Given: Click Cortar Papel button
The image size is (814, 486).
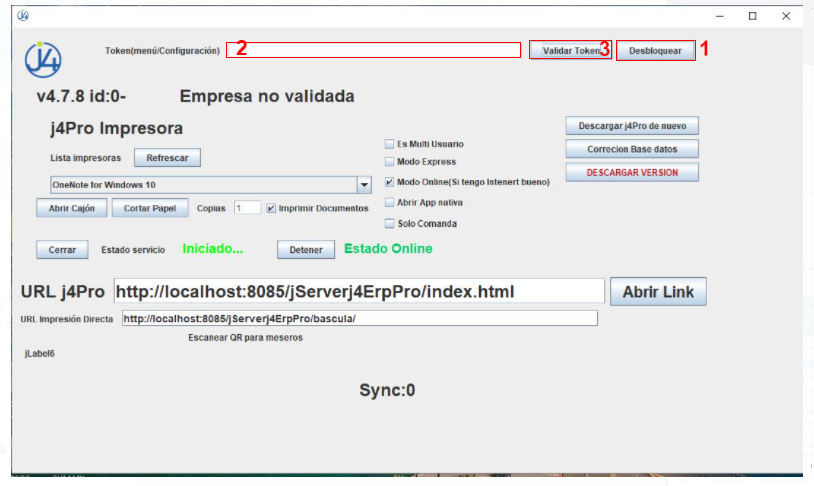Looking at the screenshot, I should coord(150,208).
